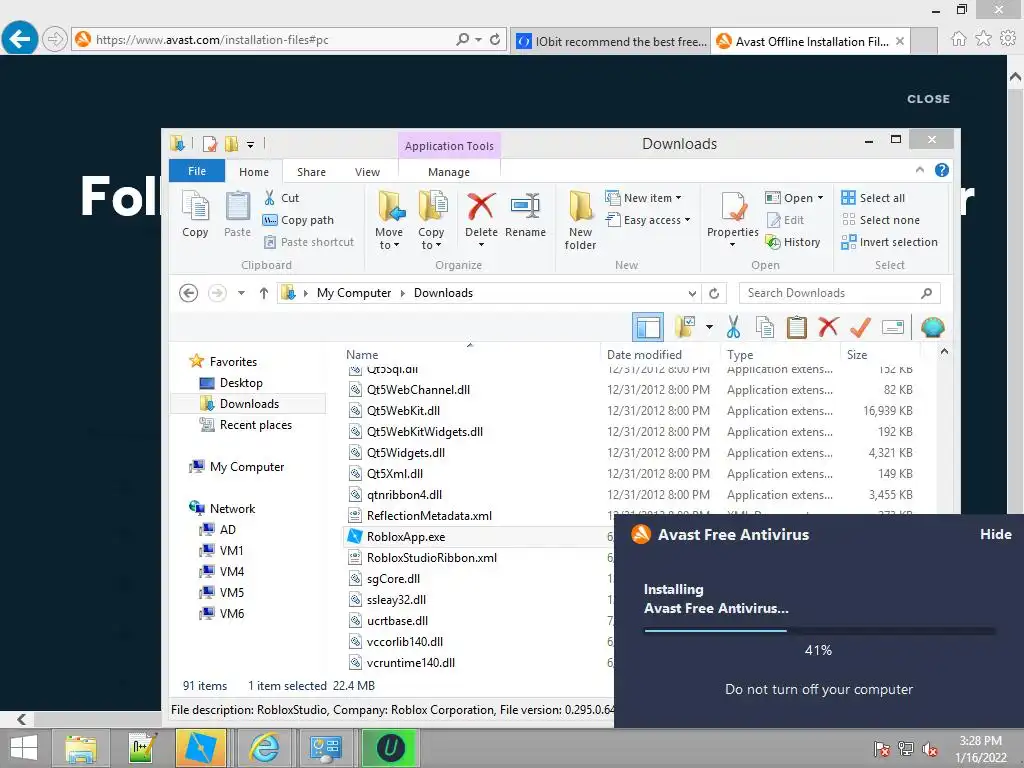Click the browser refresh icon in address bar

[x=495, y=40]
